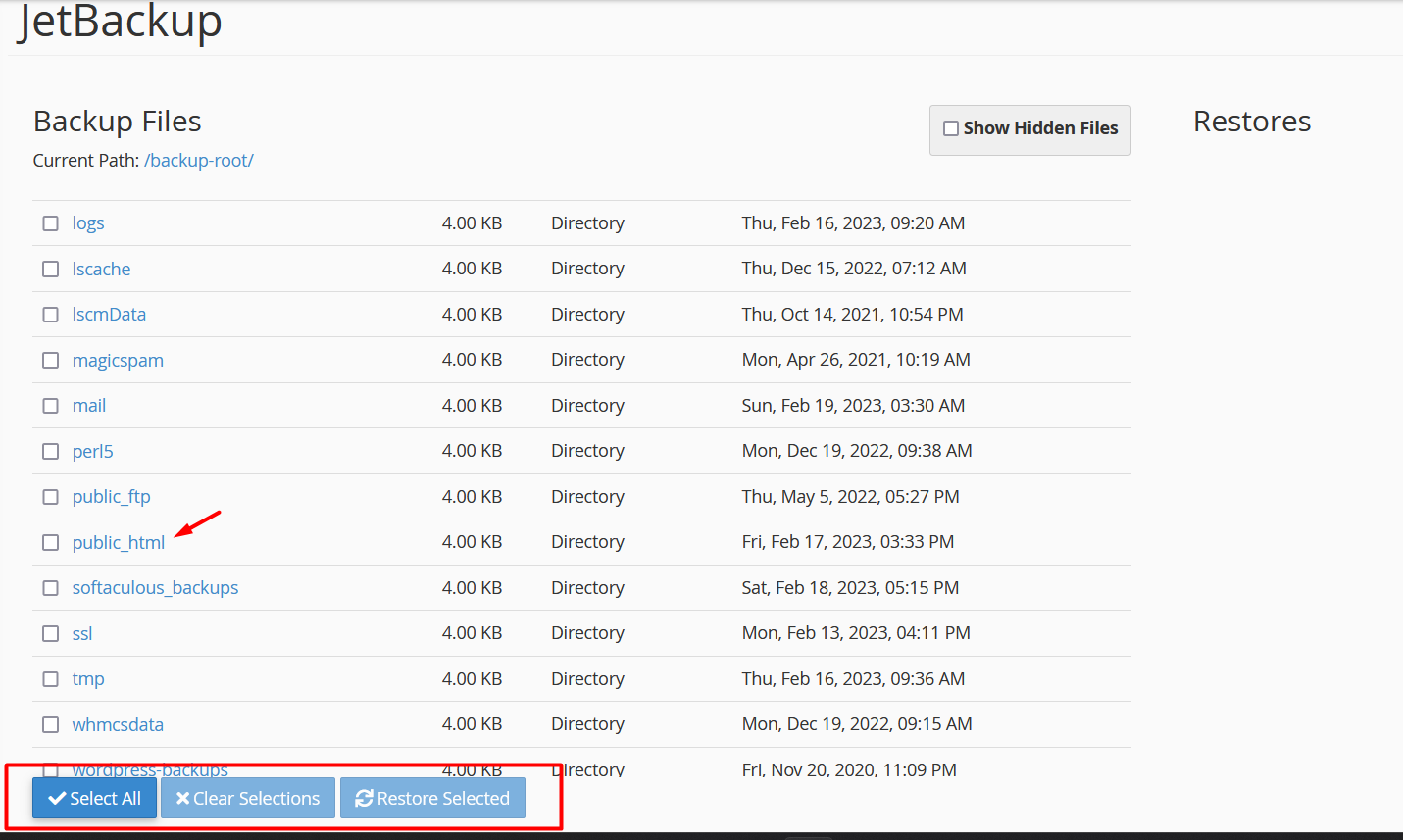Navigate to the /backup-root/ breadcrumb path
The width and height of the screenshot is (1403, 840).
[199, 160]
